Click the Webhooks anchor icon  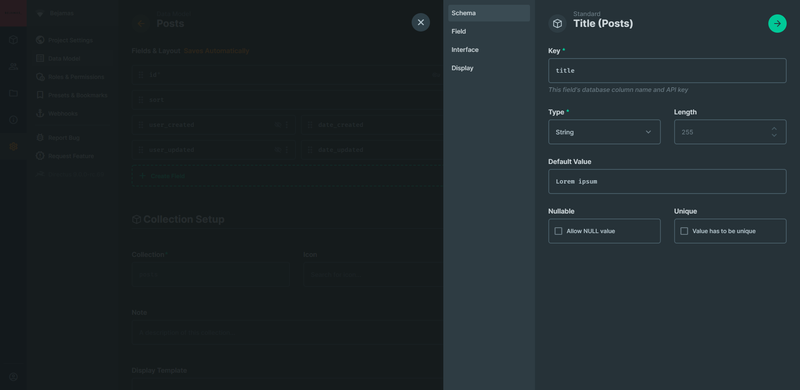pos(40,113)
